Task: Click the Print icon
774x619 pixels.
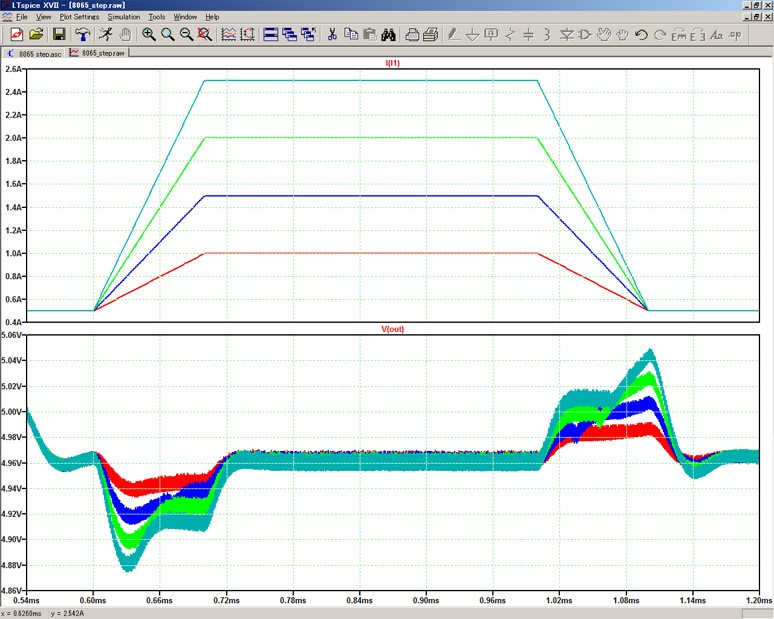Action: pos(429,35)
